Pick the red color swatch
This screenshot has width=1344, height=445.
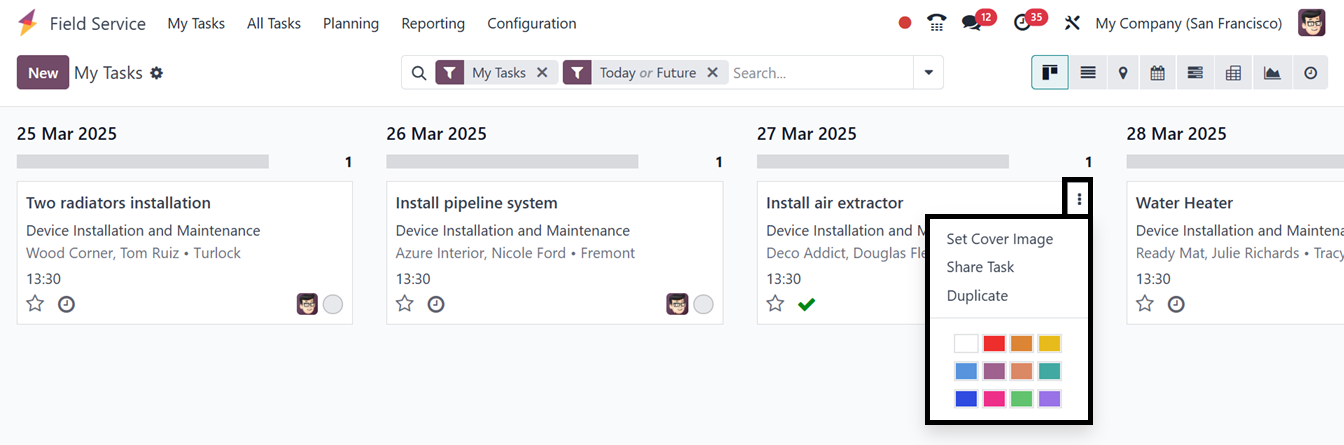coord(993,344)
